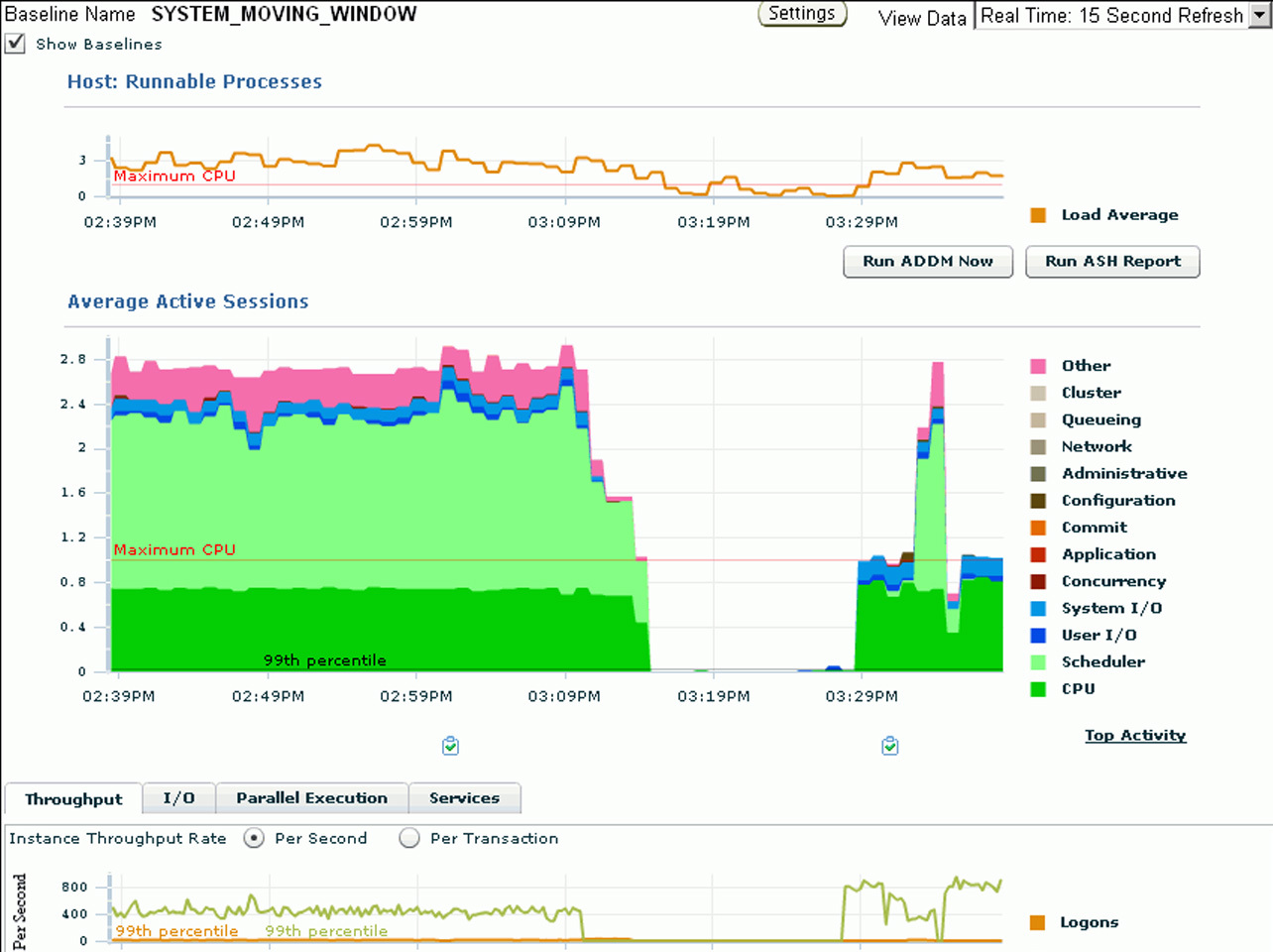The height and width of the screenshot is (952, 1273).
Task: Click the green CPU legend square
Action: click(x=1038, y=689)
